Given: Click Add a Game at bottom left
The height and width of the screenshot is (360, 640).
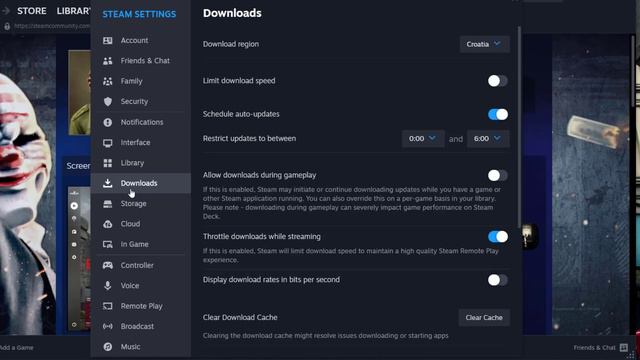Looking at the screenshot, I should point(17,348).
